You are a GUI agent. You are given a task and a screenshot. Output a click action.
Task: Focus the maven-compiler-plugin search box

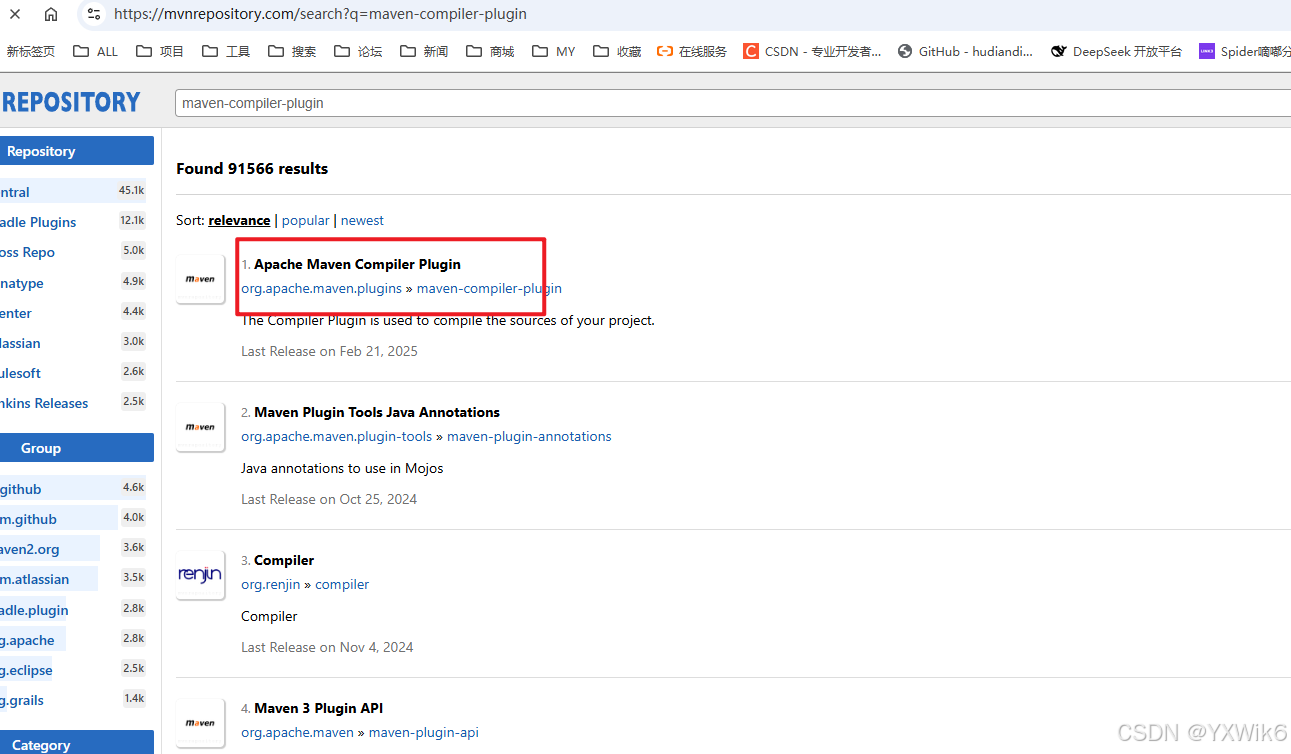(x=733, y=103)
